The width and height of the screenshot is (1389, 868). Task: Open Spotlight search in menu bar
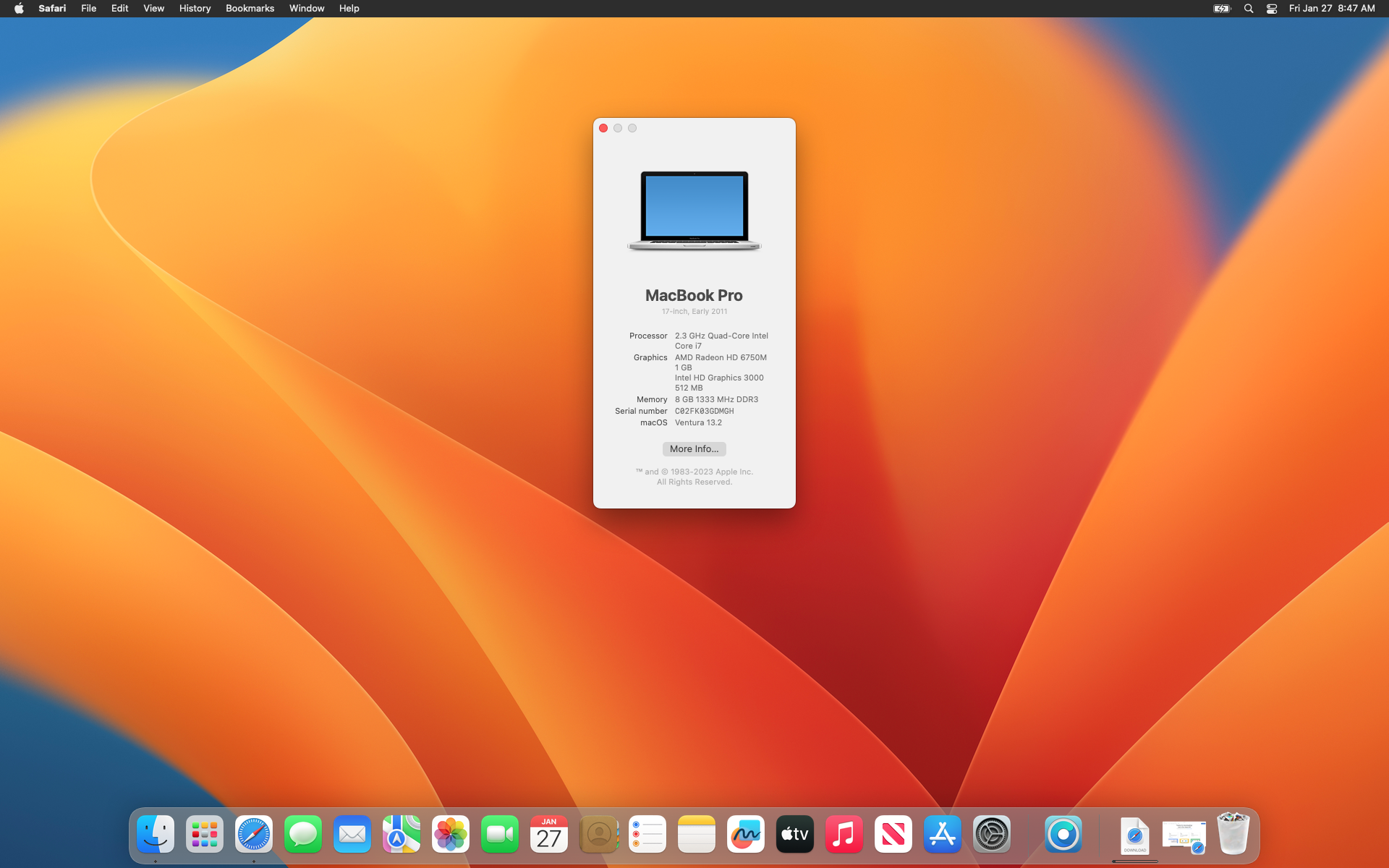coord(1249,9)
